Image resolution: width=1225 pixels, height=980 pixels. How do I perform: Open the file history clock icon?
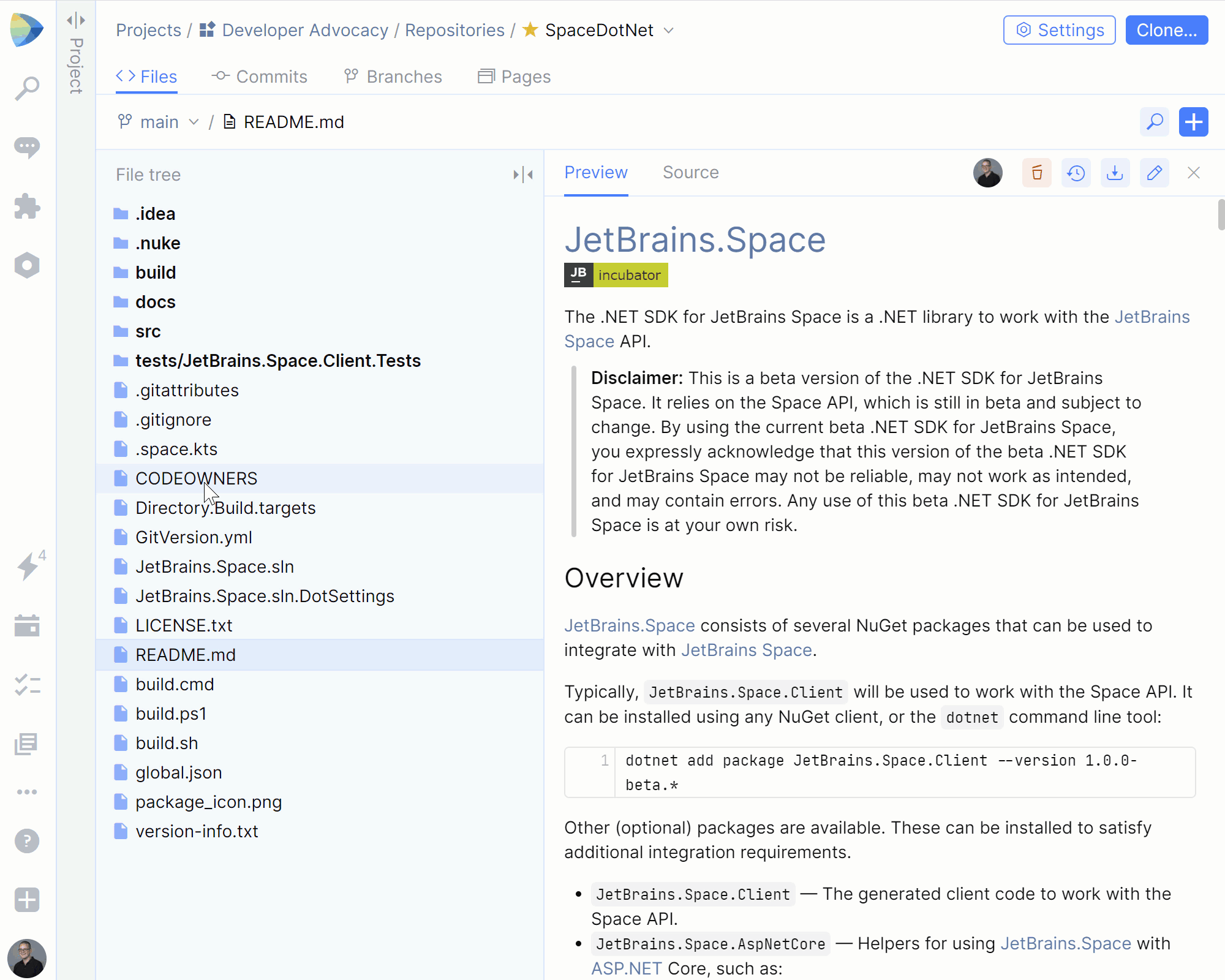[1076, 173]
